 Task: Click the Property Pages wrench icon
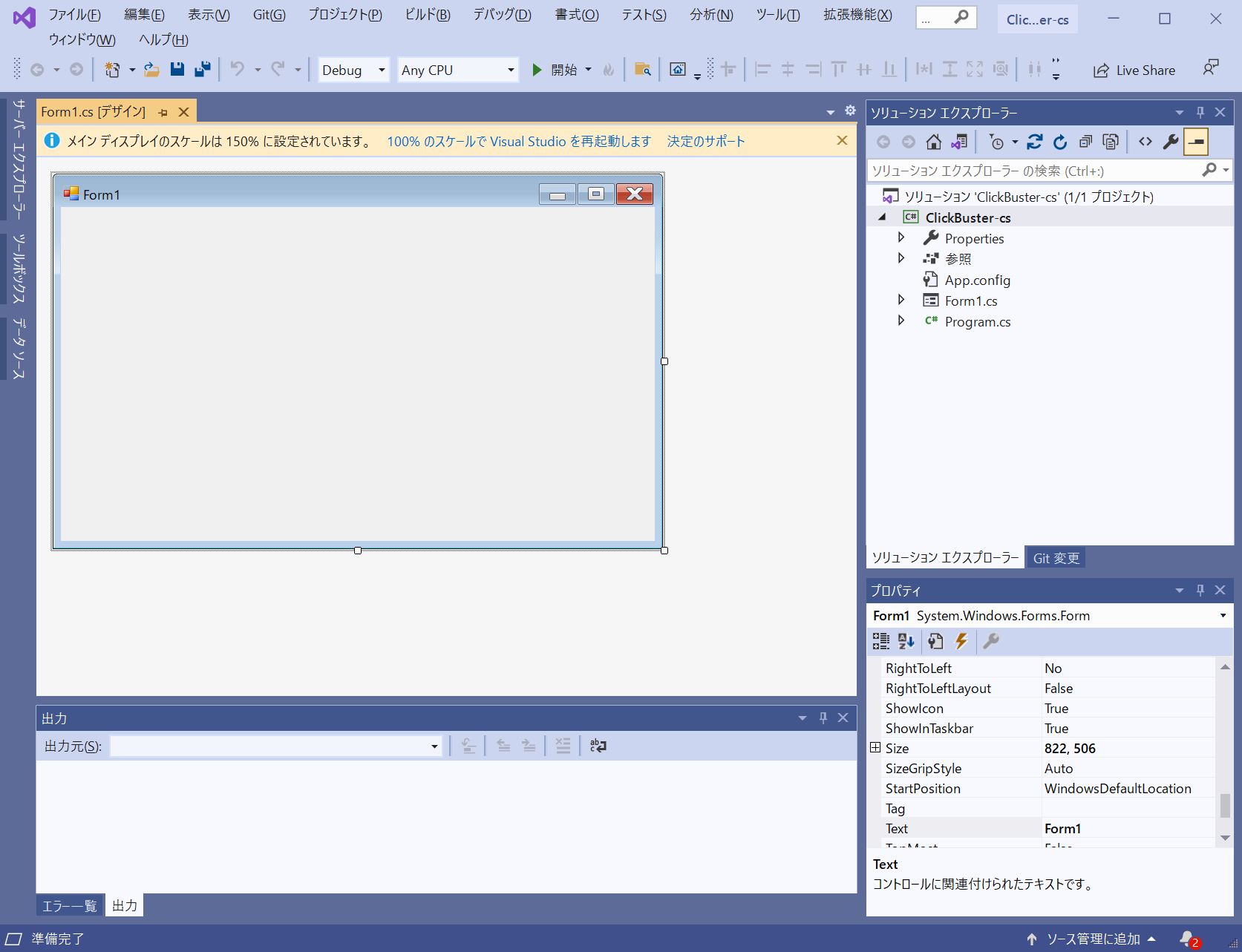point(991,641)
